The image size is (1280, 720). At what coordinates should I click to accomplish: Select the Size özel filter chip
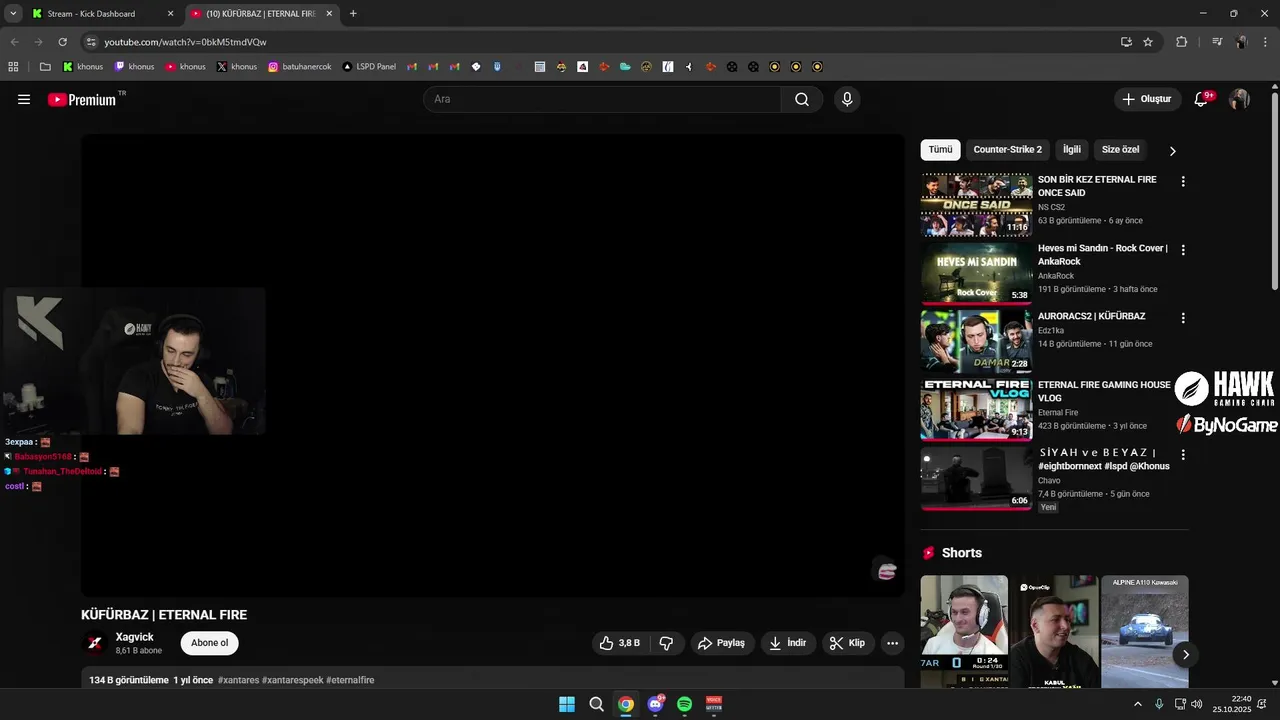click(x=1120, y=150)
